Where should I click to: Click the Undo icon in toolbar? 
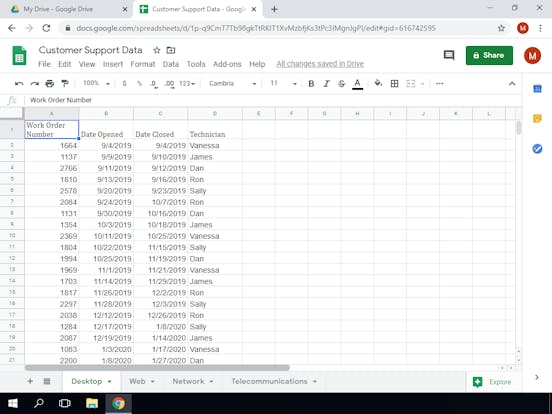[19, 83]
